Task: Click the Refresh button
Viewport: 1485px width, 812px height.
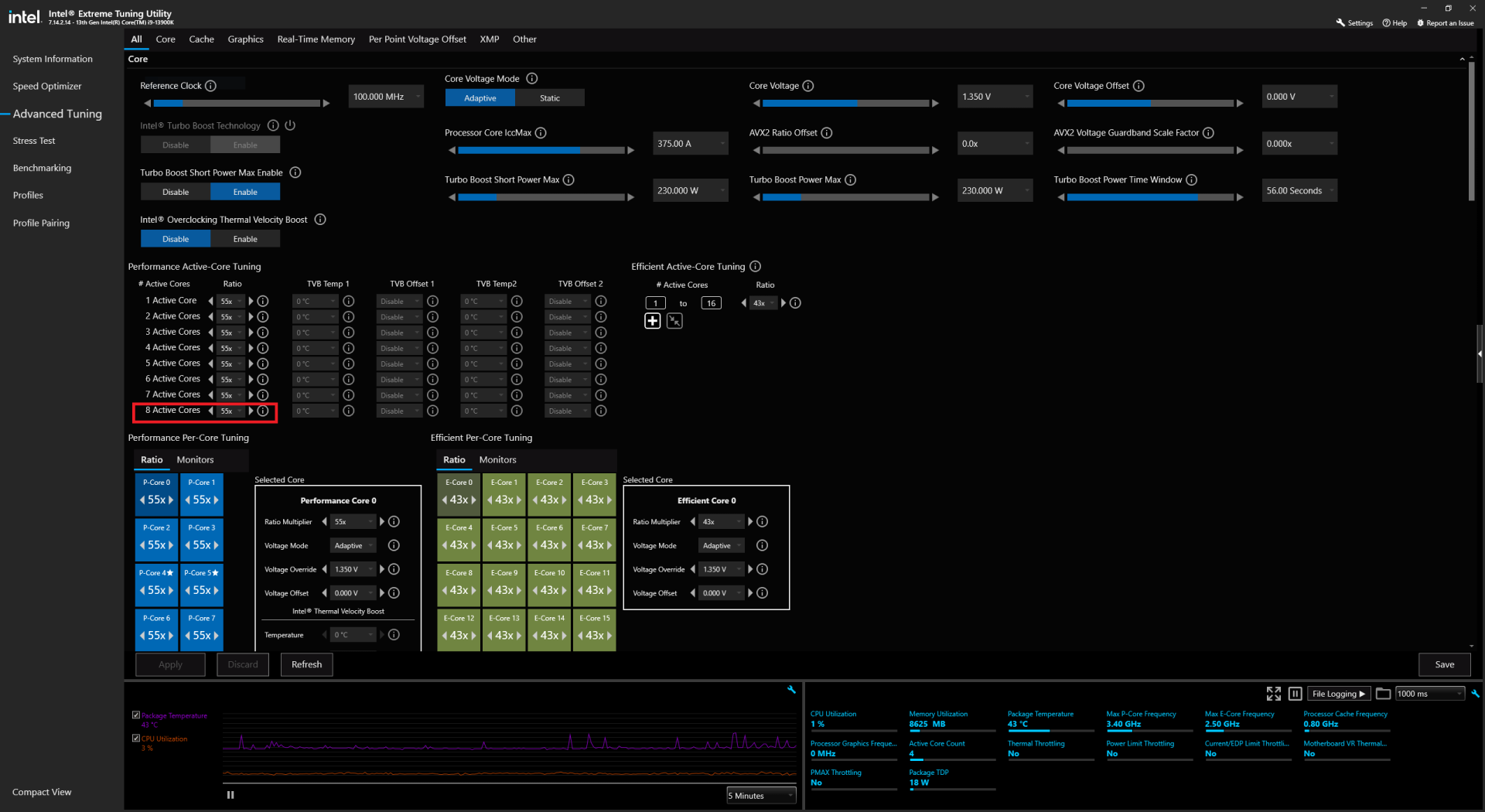Action: pyautogui.click(x=306, y=664)
